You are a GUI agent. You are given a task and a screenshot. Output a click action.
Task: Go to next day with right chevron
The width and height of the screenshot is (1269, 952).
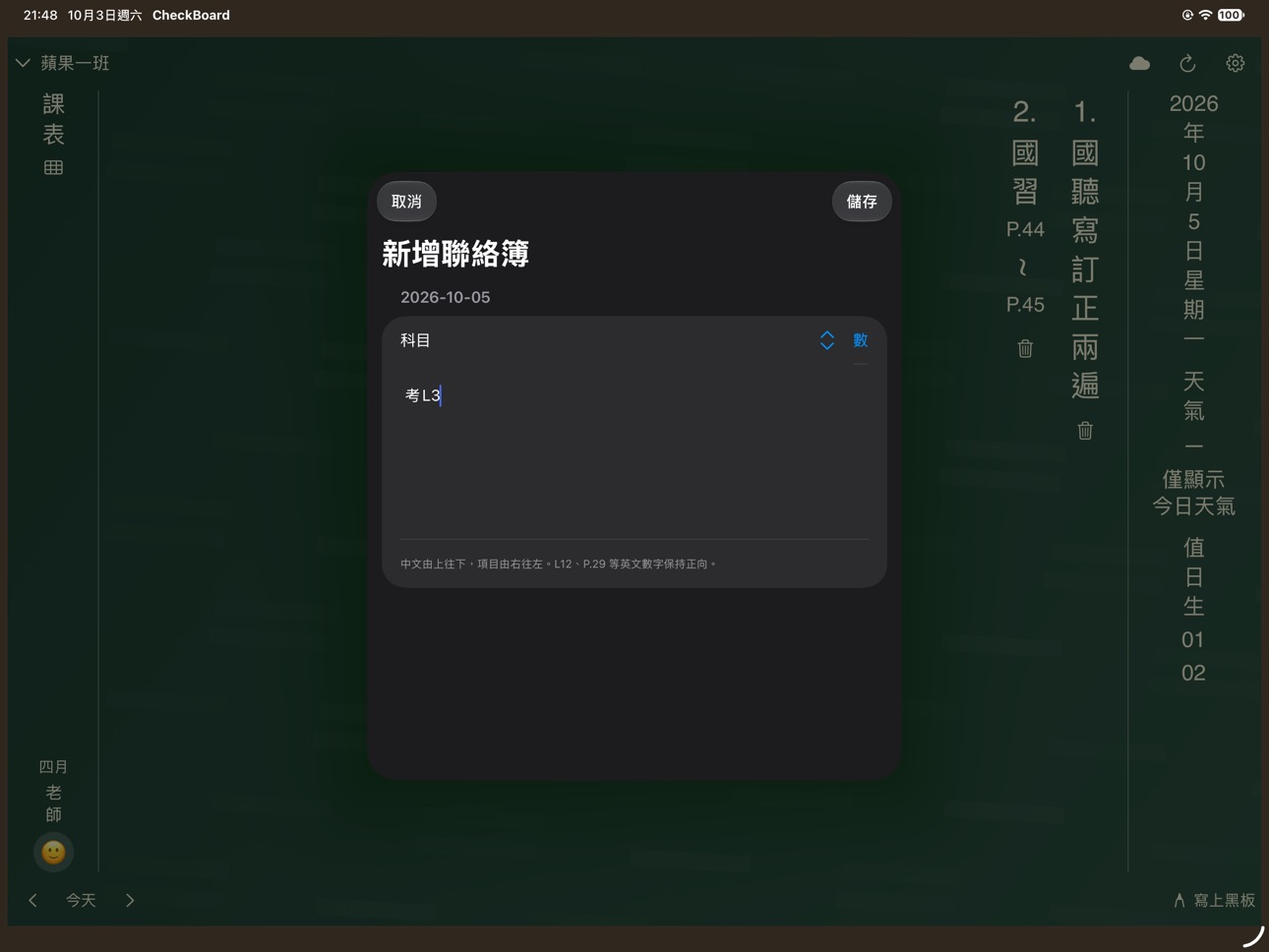coord(130,900)
